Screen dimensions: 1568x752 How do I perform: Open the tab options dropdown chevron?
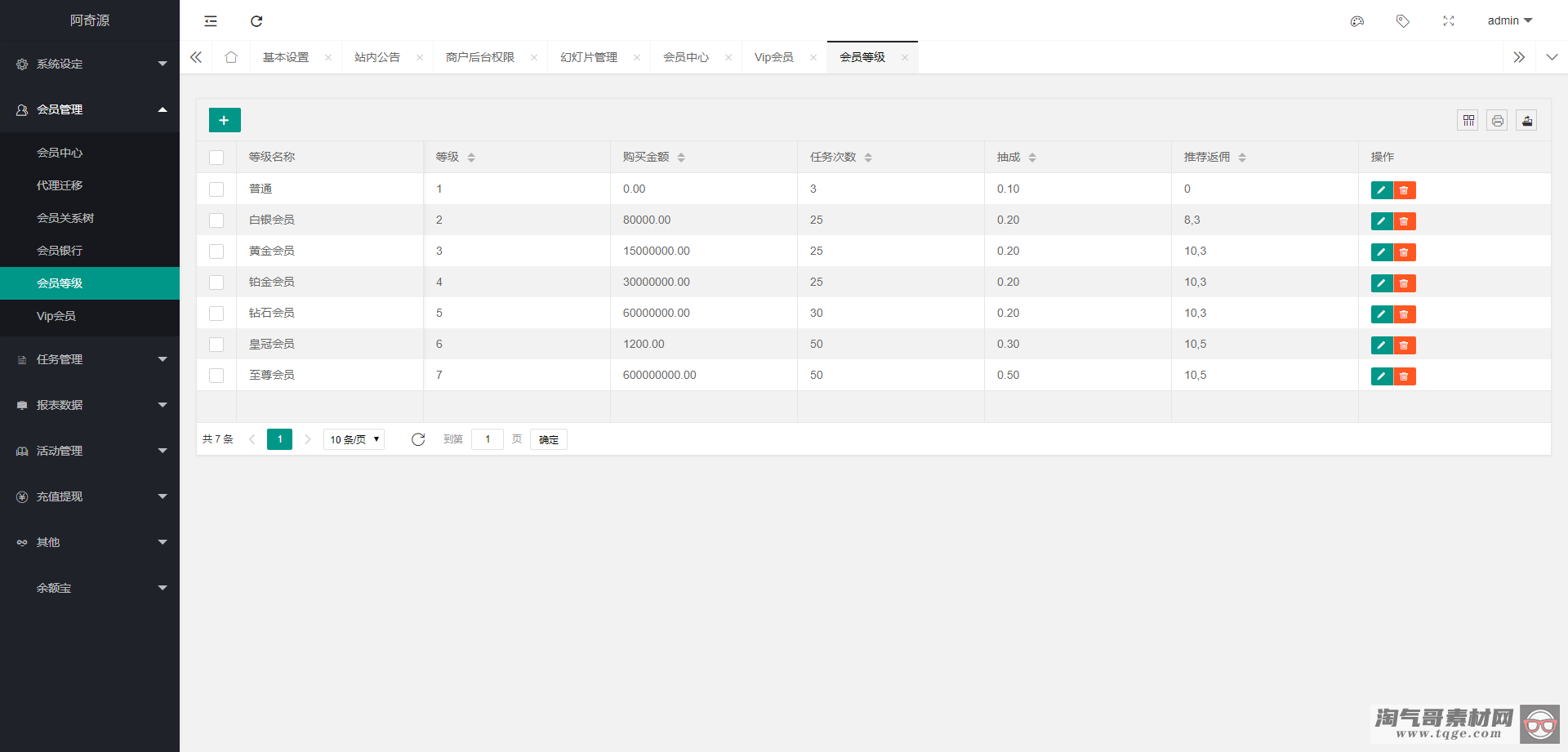tap(1552, 57)
